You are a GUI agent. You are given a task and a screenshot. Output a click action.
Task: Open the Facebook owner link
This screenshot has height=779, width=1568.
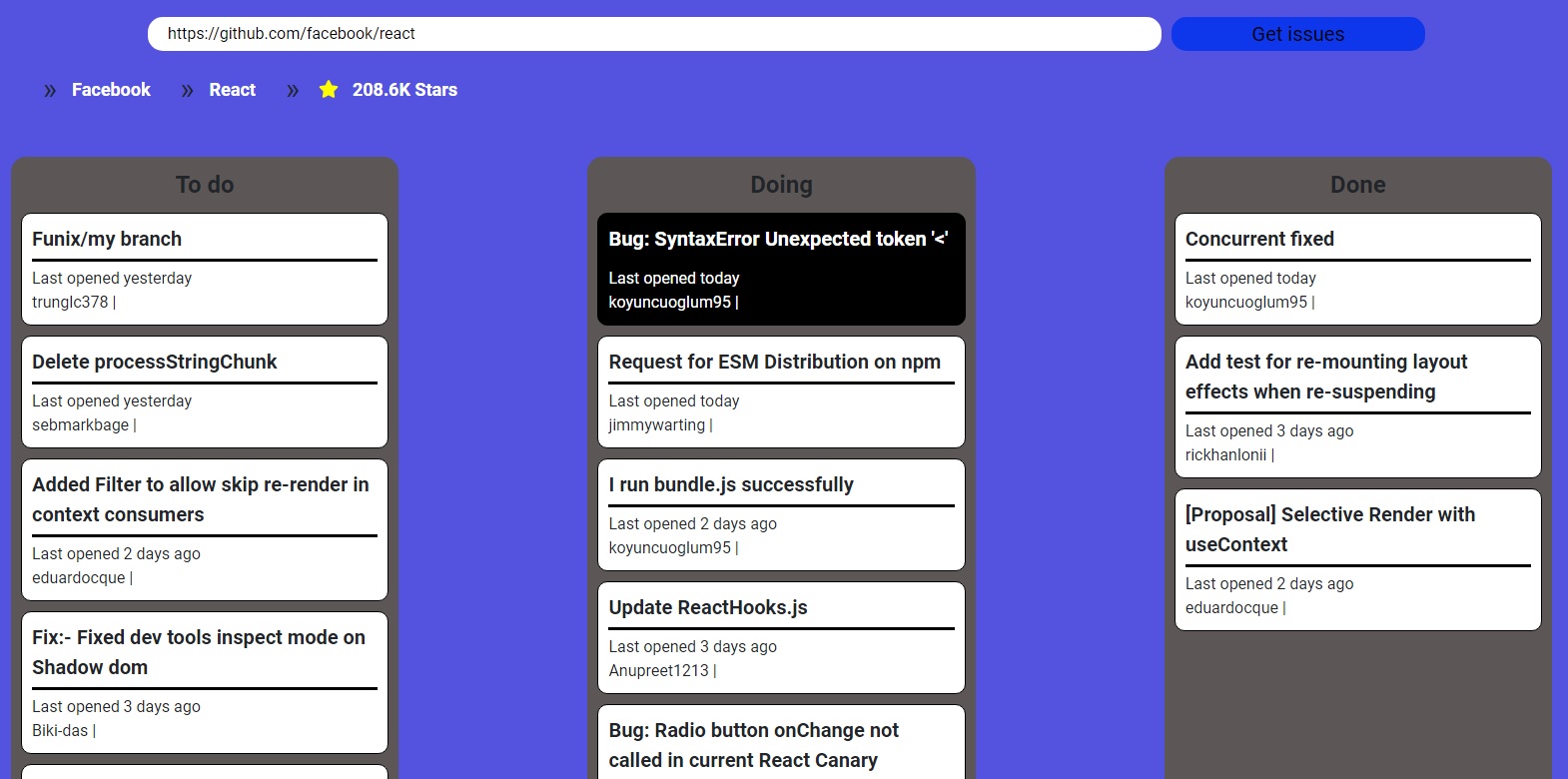pyautogui.click(x=111, y=90)
